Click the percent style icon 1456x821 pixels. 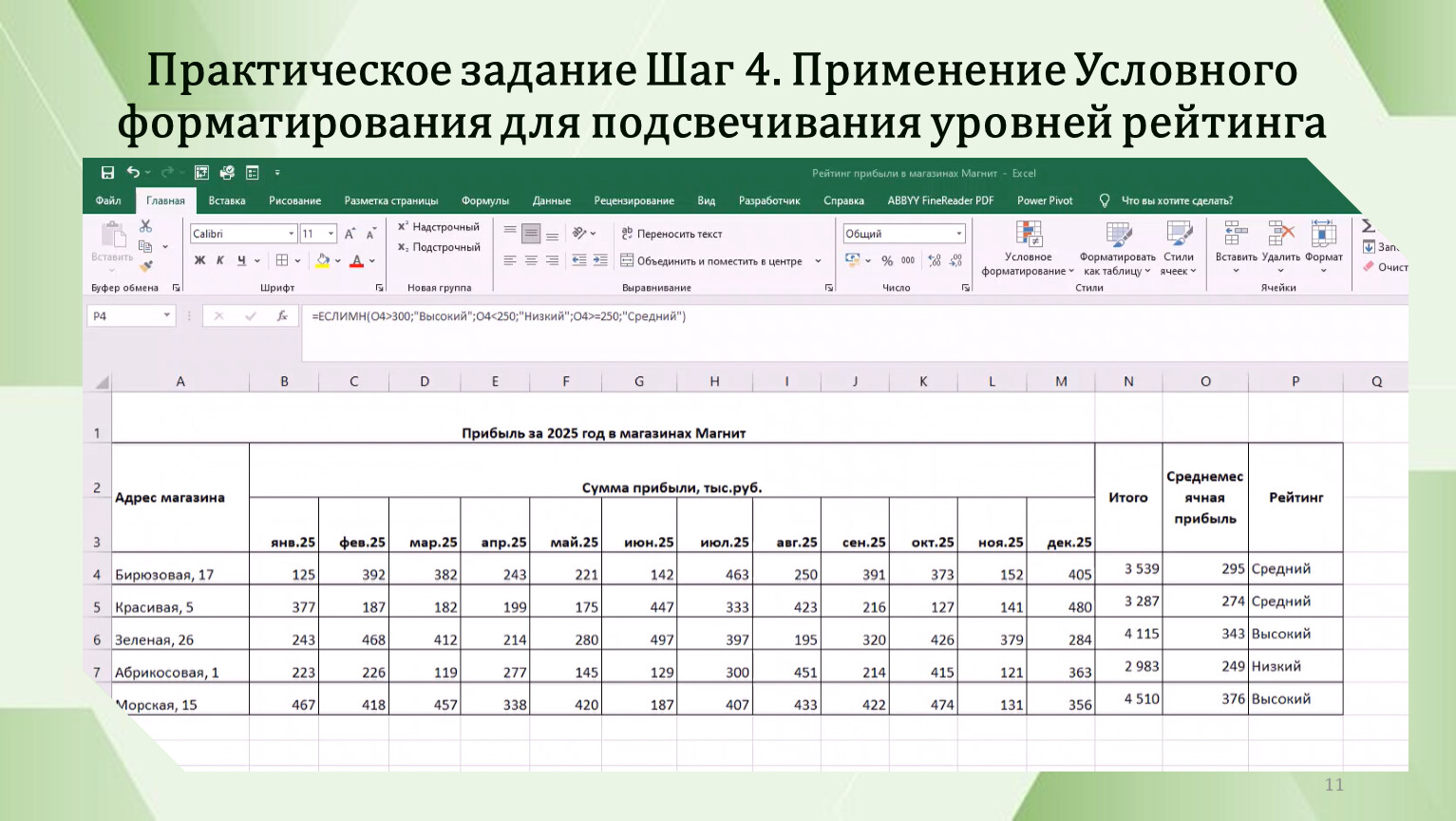pos(887,260)
